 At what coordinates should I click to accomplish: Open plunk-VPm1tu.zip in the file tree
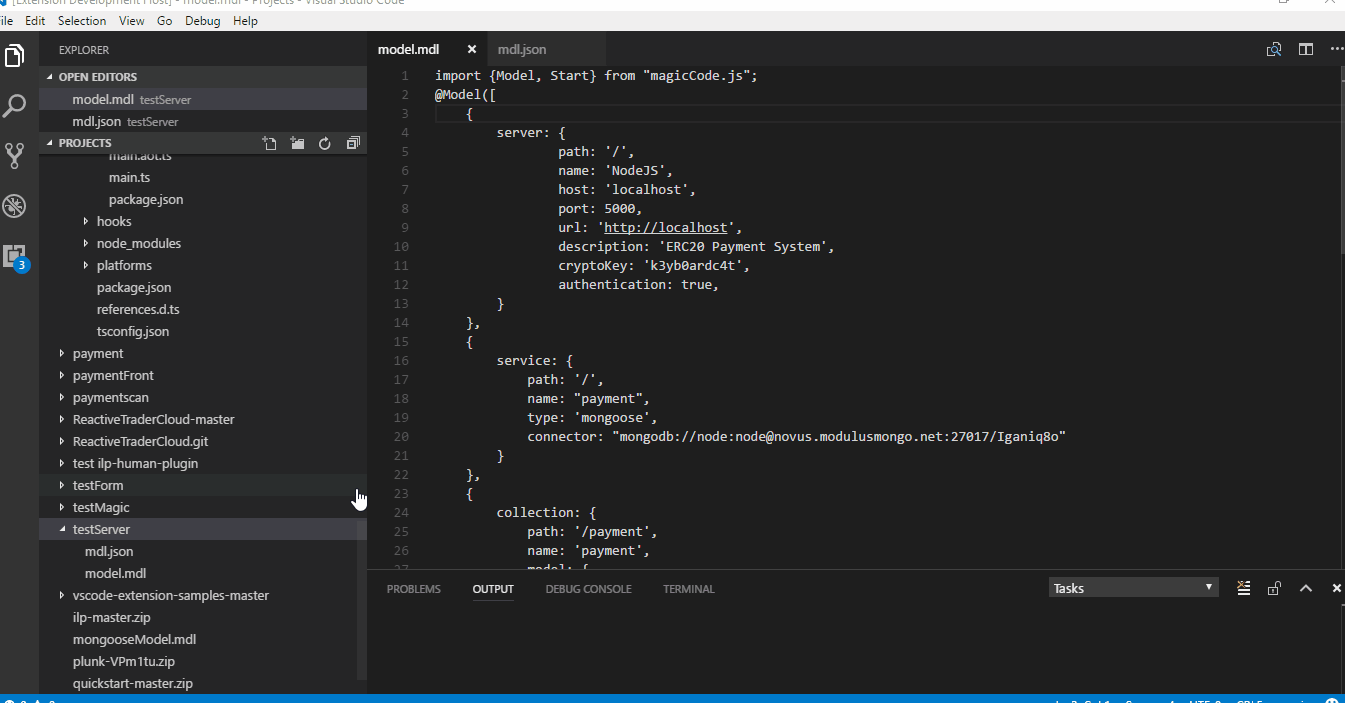click(x=203, y=661)
